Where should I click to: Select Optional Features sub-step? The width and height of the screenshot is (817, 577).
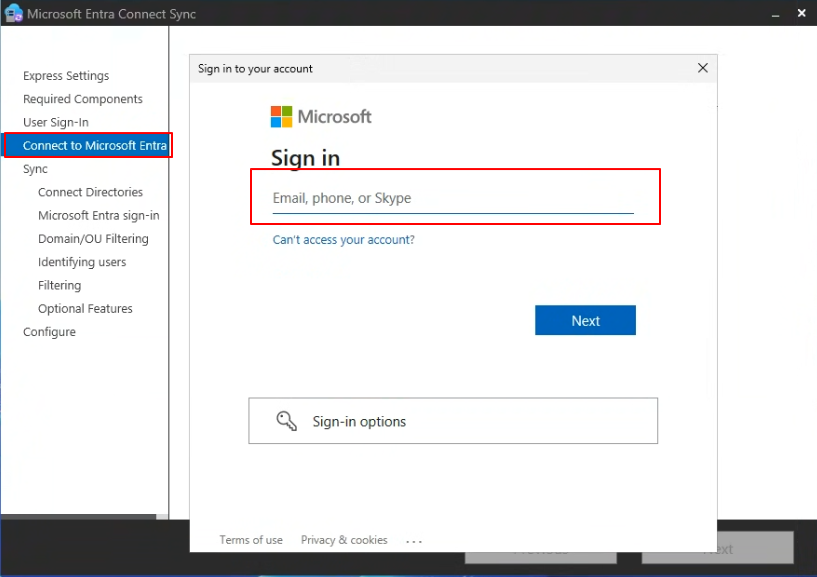85,309
